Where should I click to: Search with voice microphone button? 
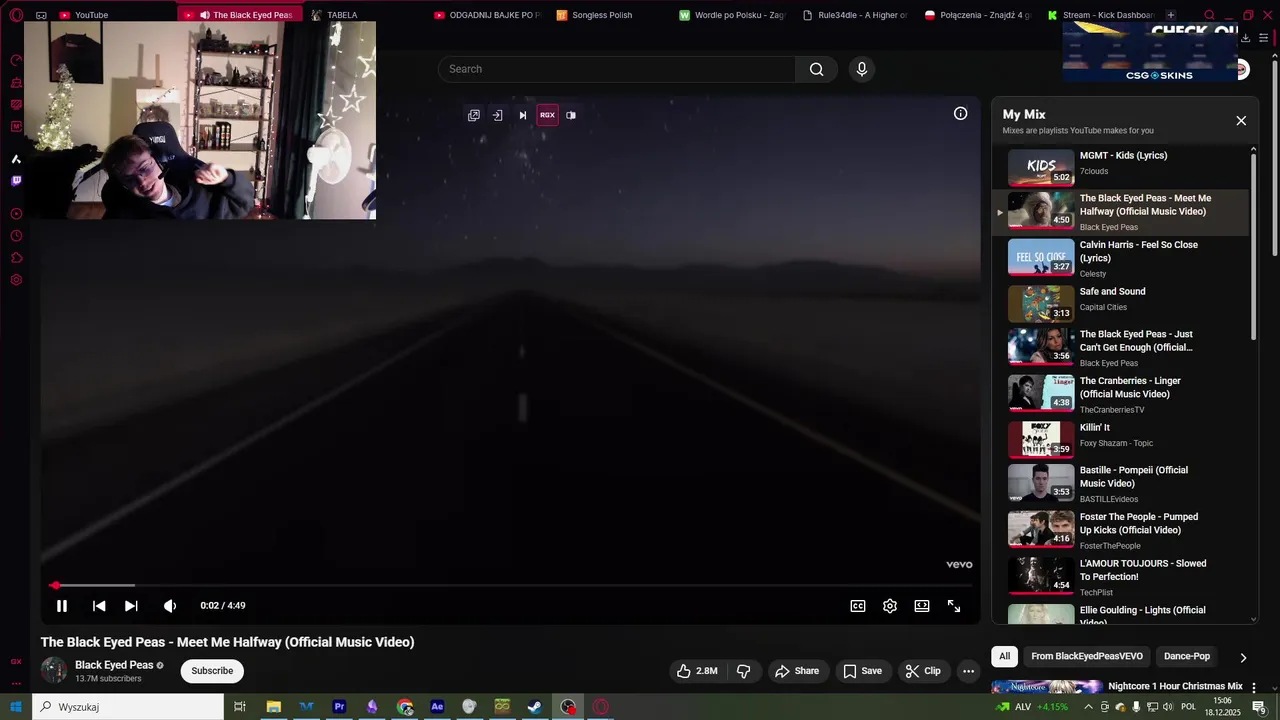tap(862, 69)
